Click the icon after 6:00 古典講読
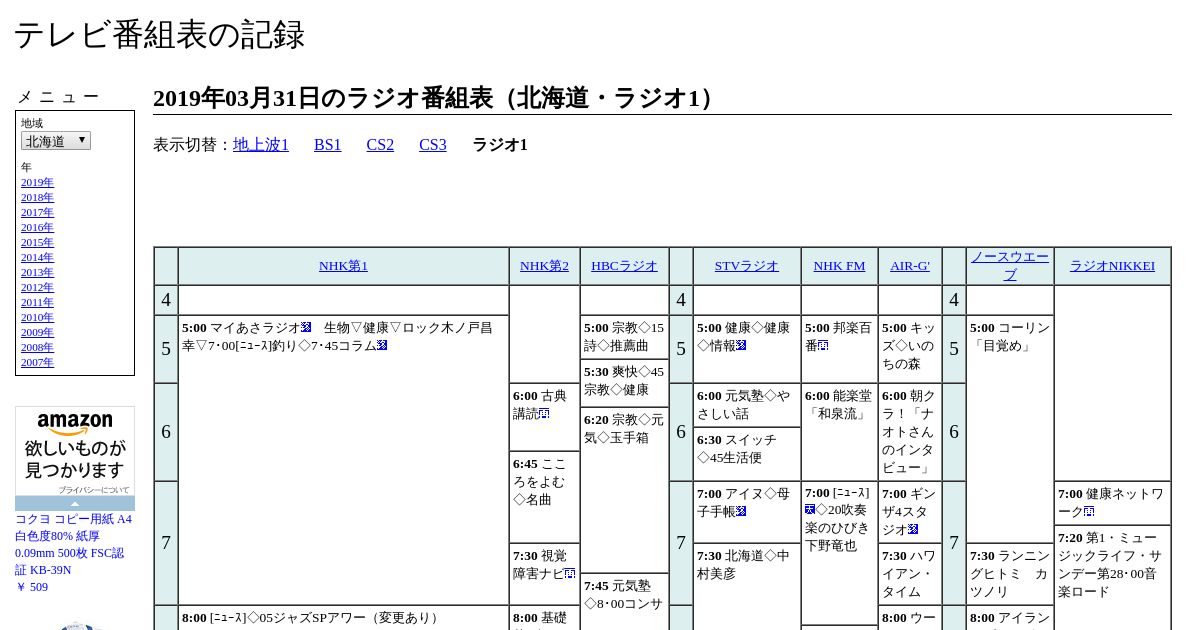The image size is (1200, 630). (x=544, y=414)
